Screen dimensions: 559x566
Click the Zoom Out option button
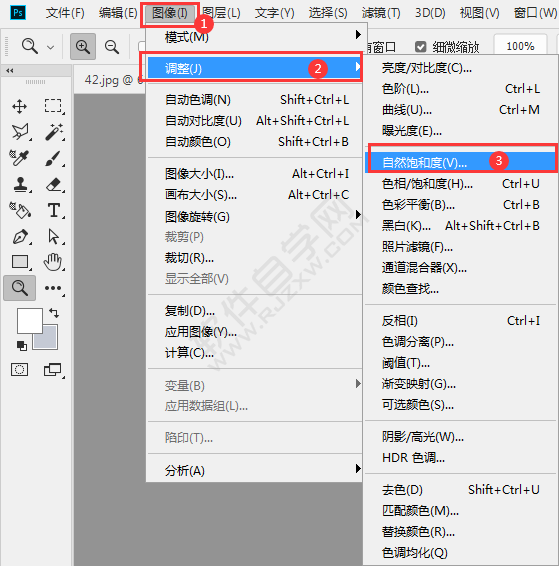[x=112, y=47]
